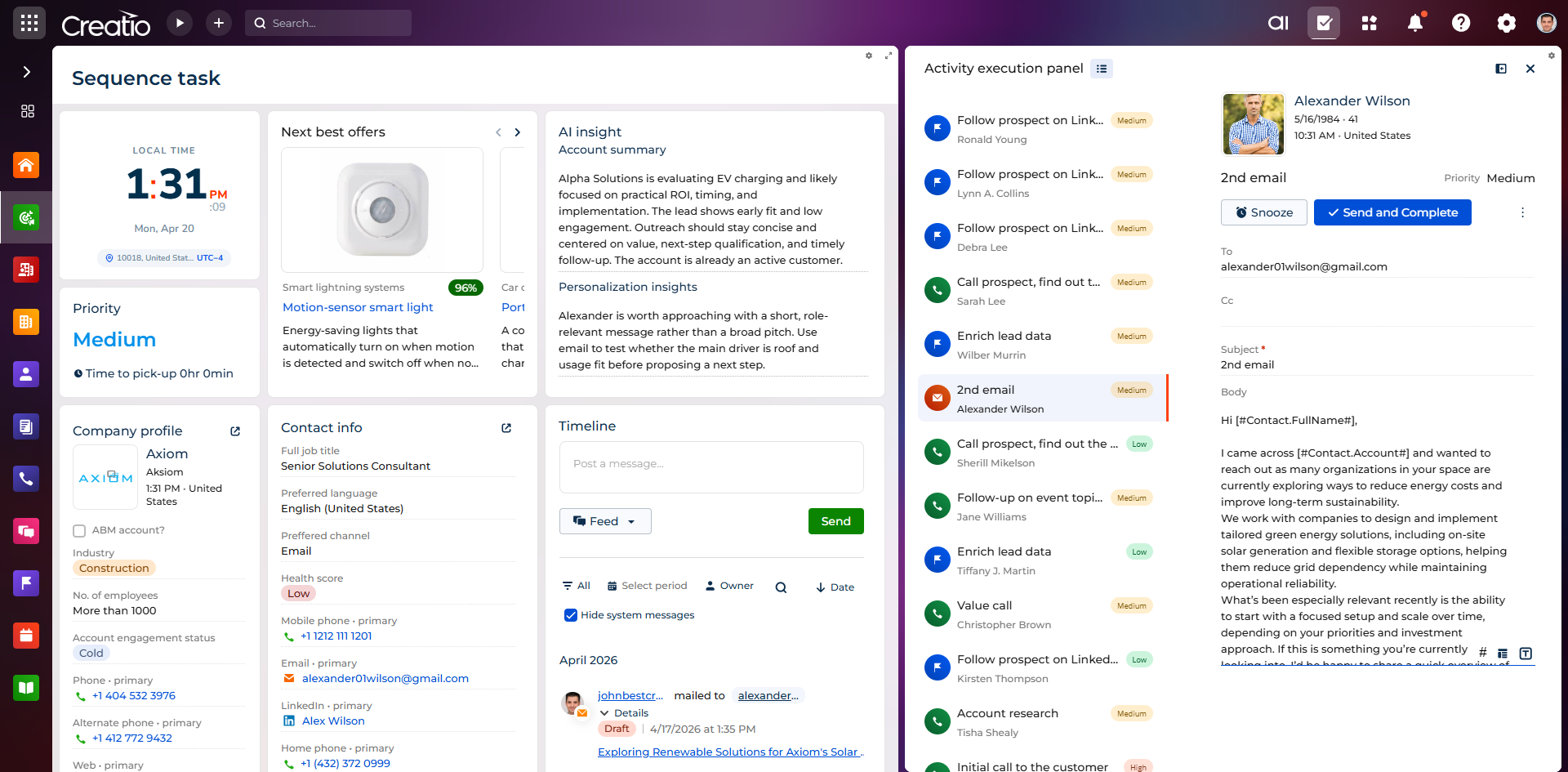Open the app launcher grid icon
1568x772 pixels.
click(x=29, y=23)
